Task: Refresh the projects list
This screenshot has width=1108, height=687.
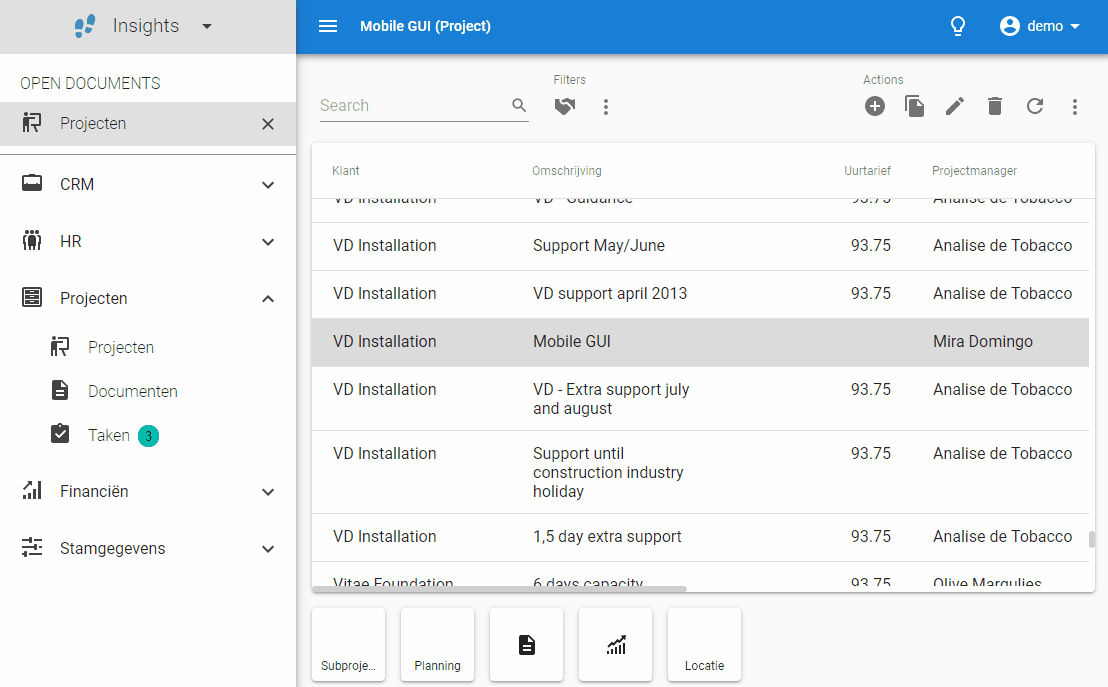Action: pos(1035,106)
